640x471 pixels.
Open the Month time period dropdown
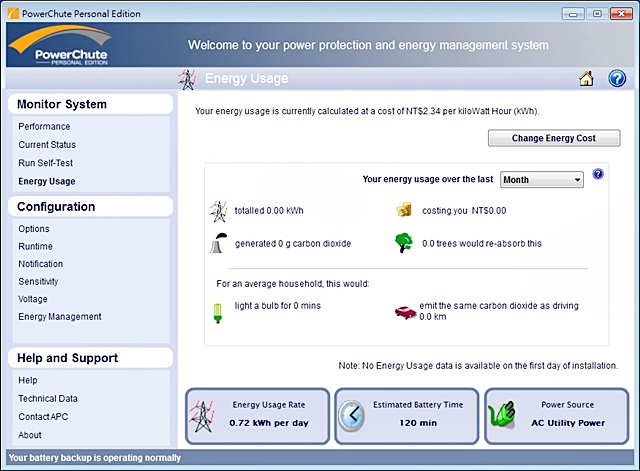(542, 180)
